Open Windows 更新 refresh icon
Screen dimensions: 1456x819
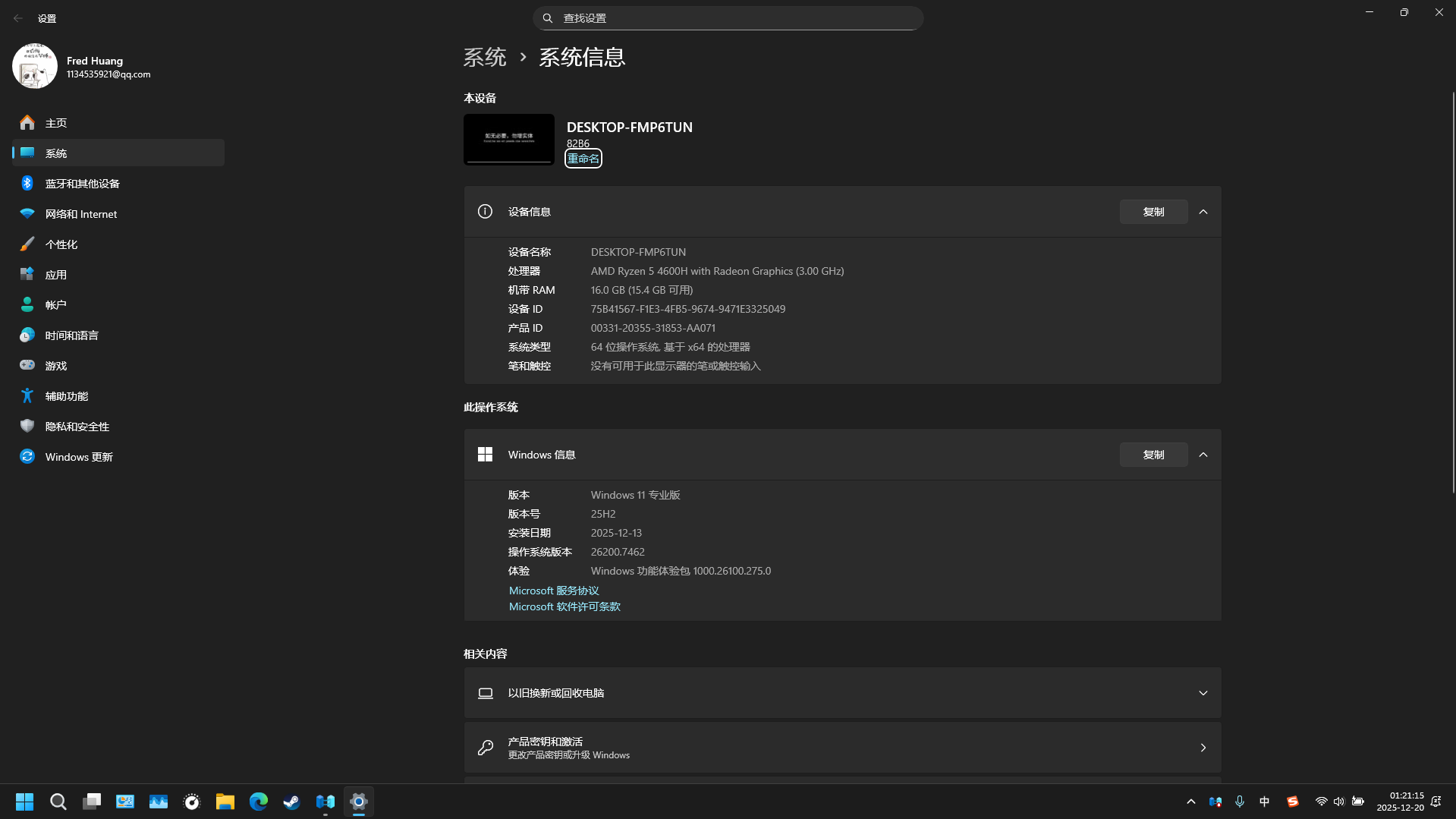27,456
